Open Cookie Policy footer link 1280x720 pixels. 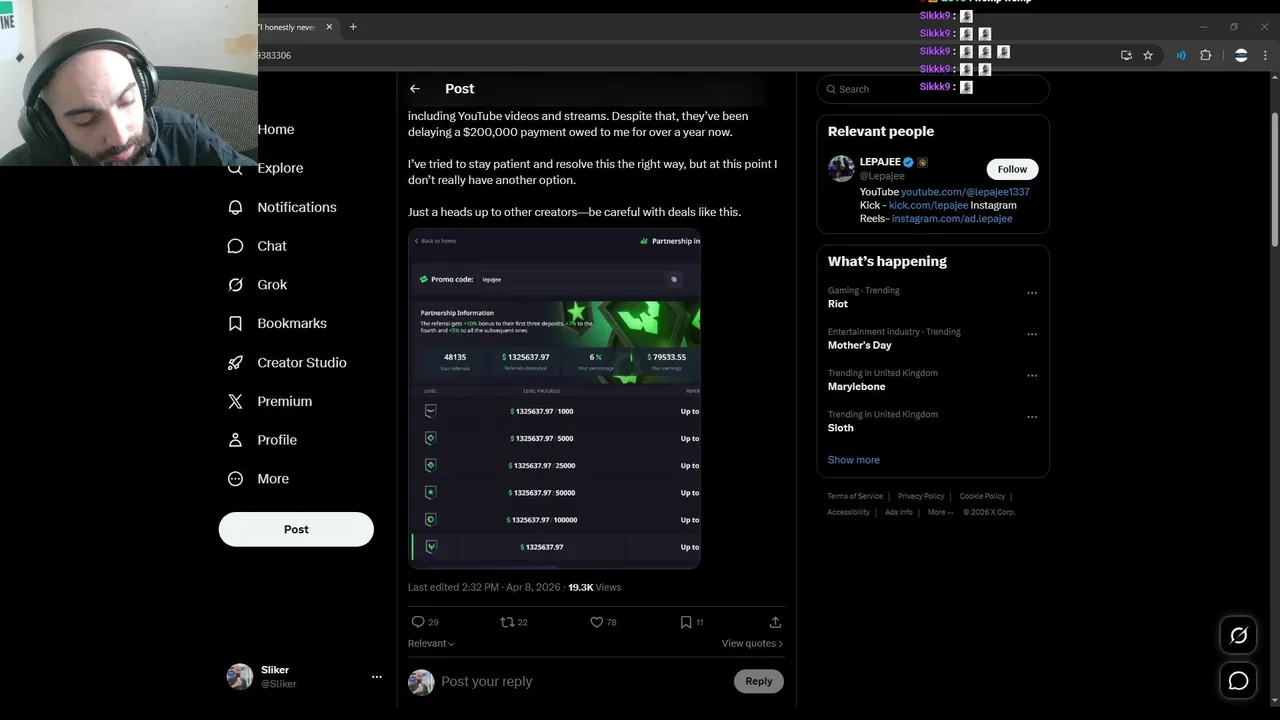[982, 496]
